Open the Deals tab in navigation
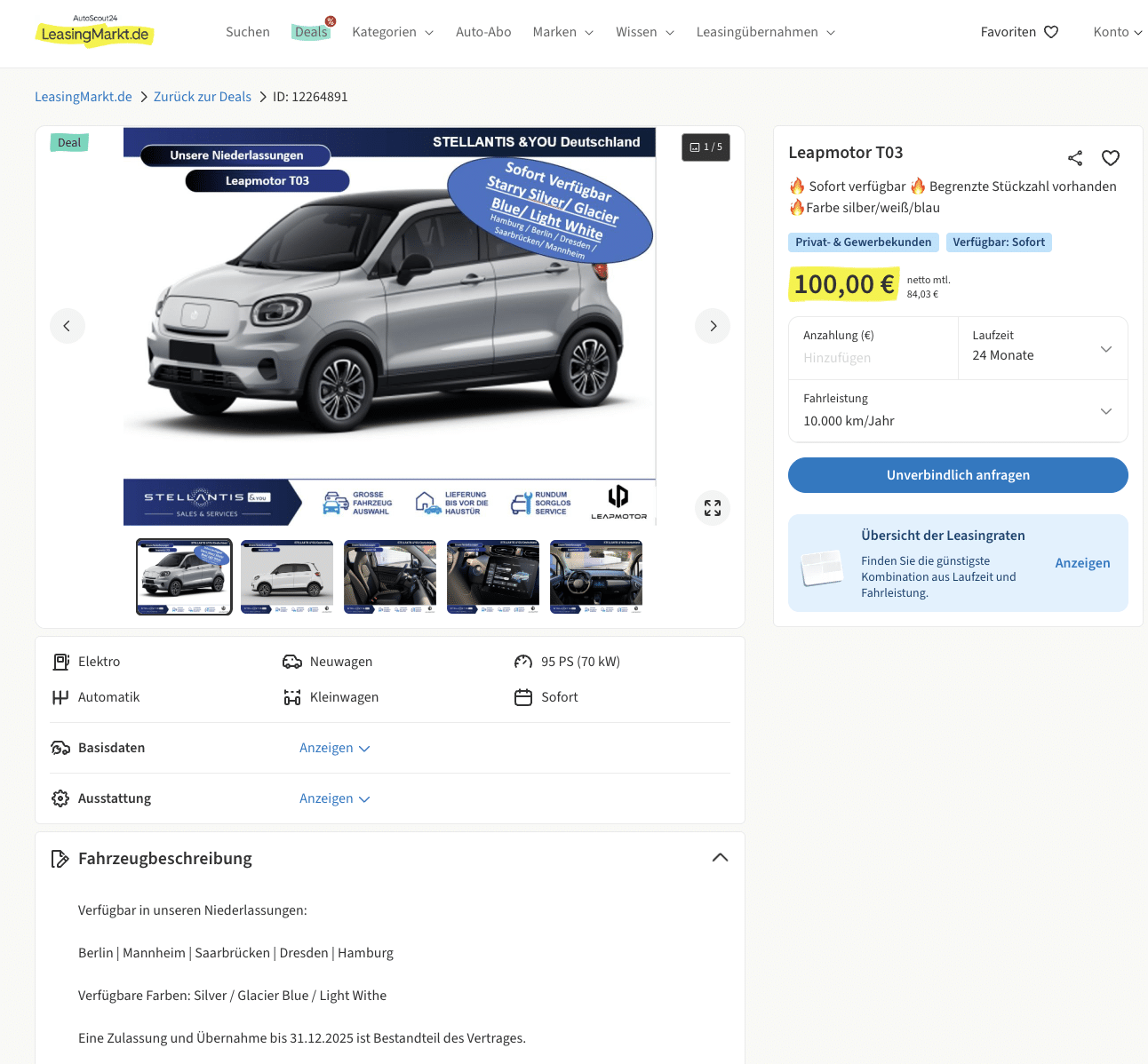Screen dimensions: 1148x1064 pos(311,32)
